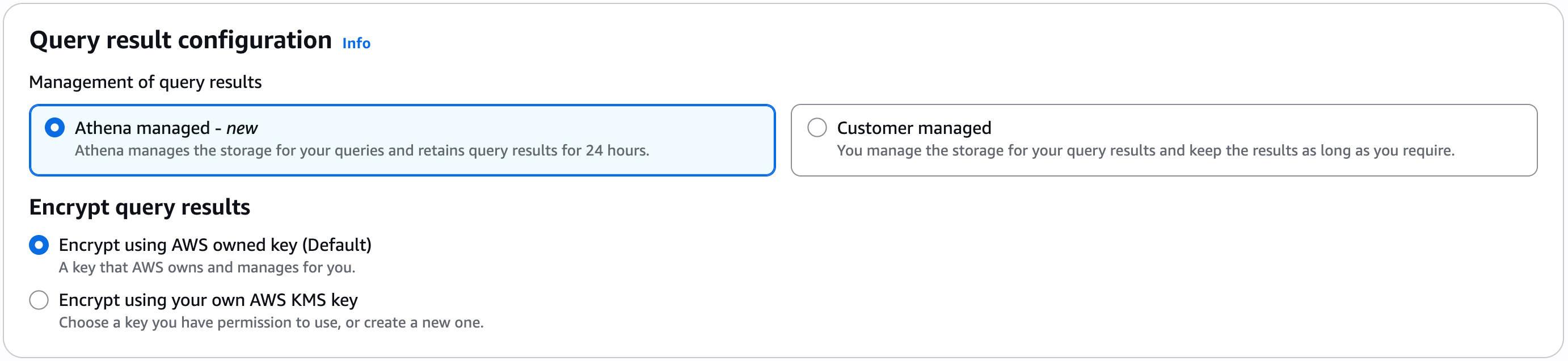Click the Athena managed - new label text
This screenshot has width=1568, height=361.
point(167,128)
